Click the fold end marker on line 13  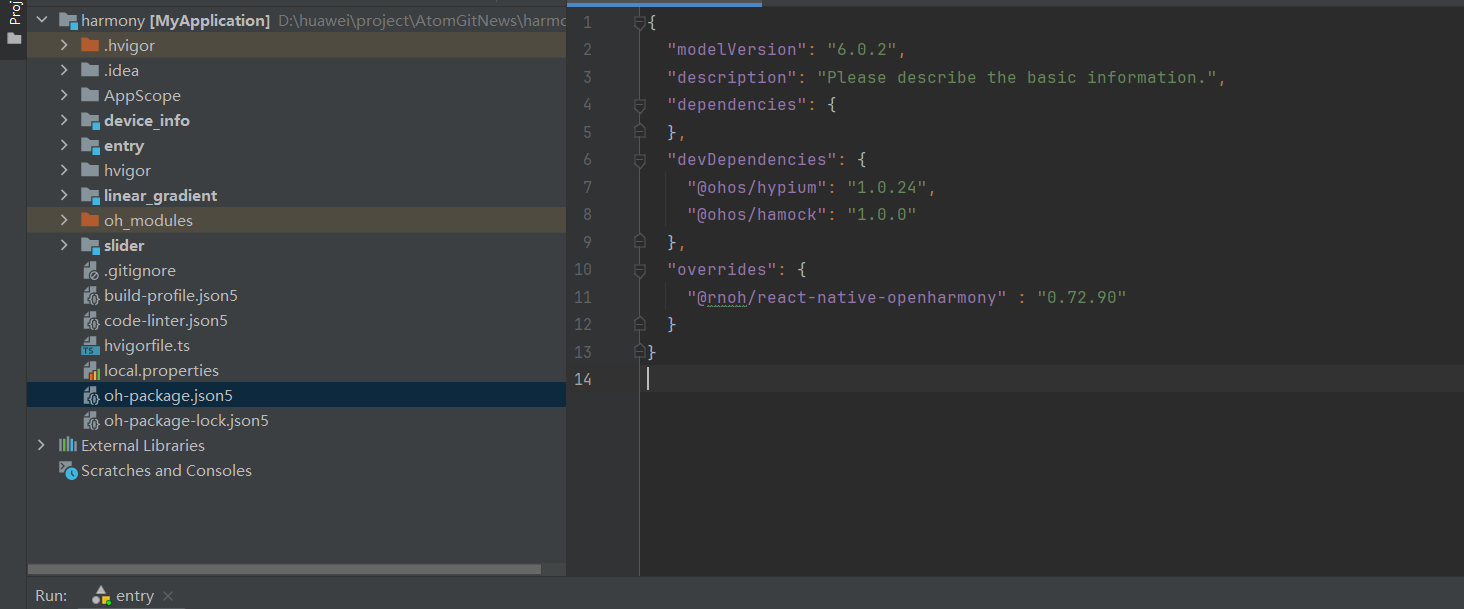640,352
